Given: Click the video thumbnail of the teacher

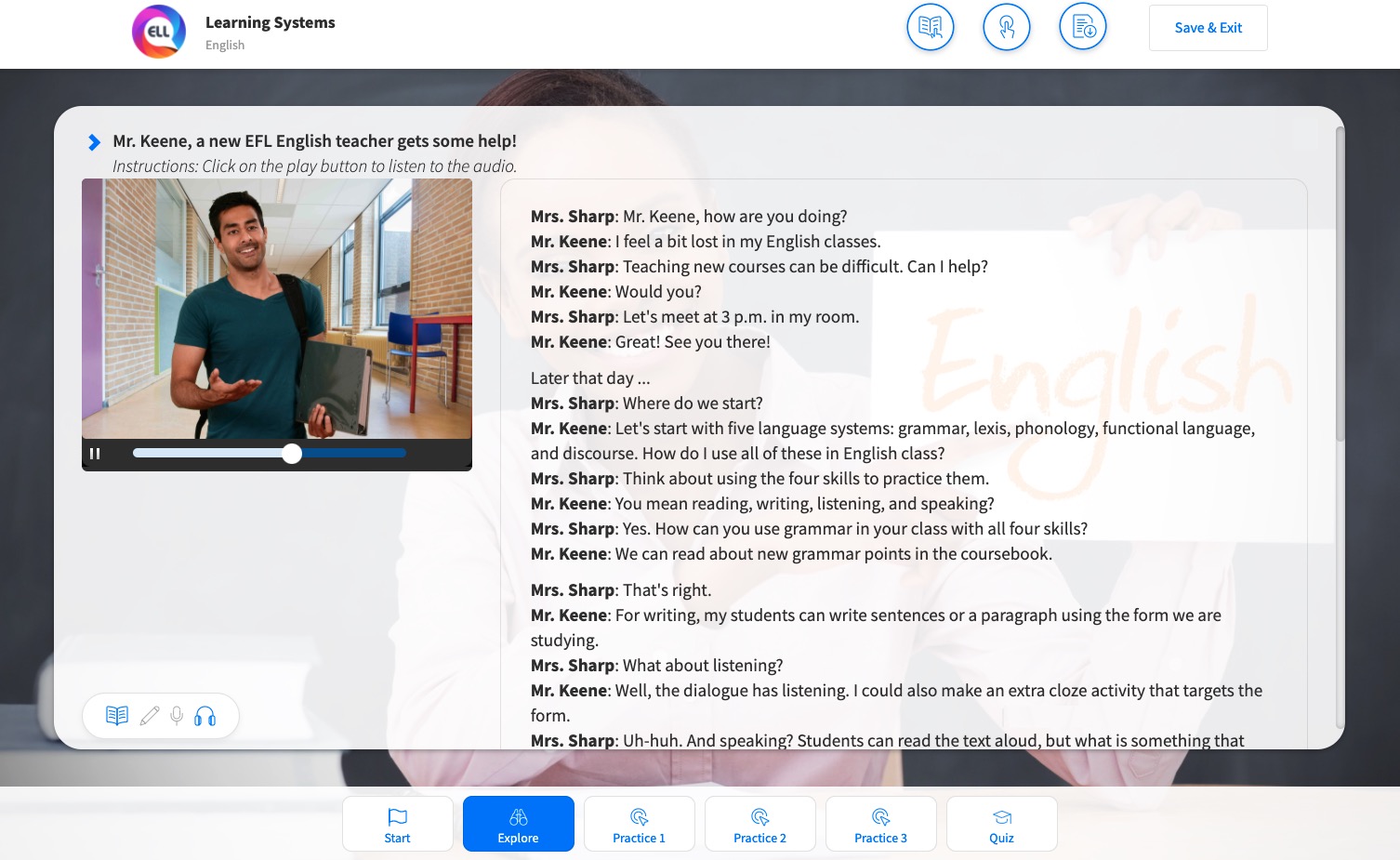Looking at the screenshot, I should (277, 309).
